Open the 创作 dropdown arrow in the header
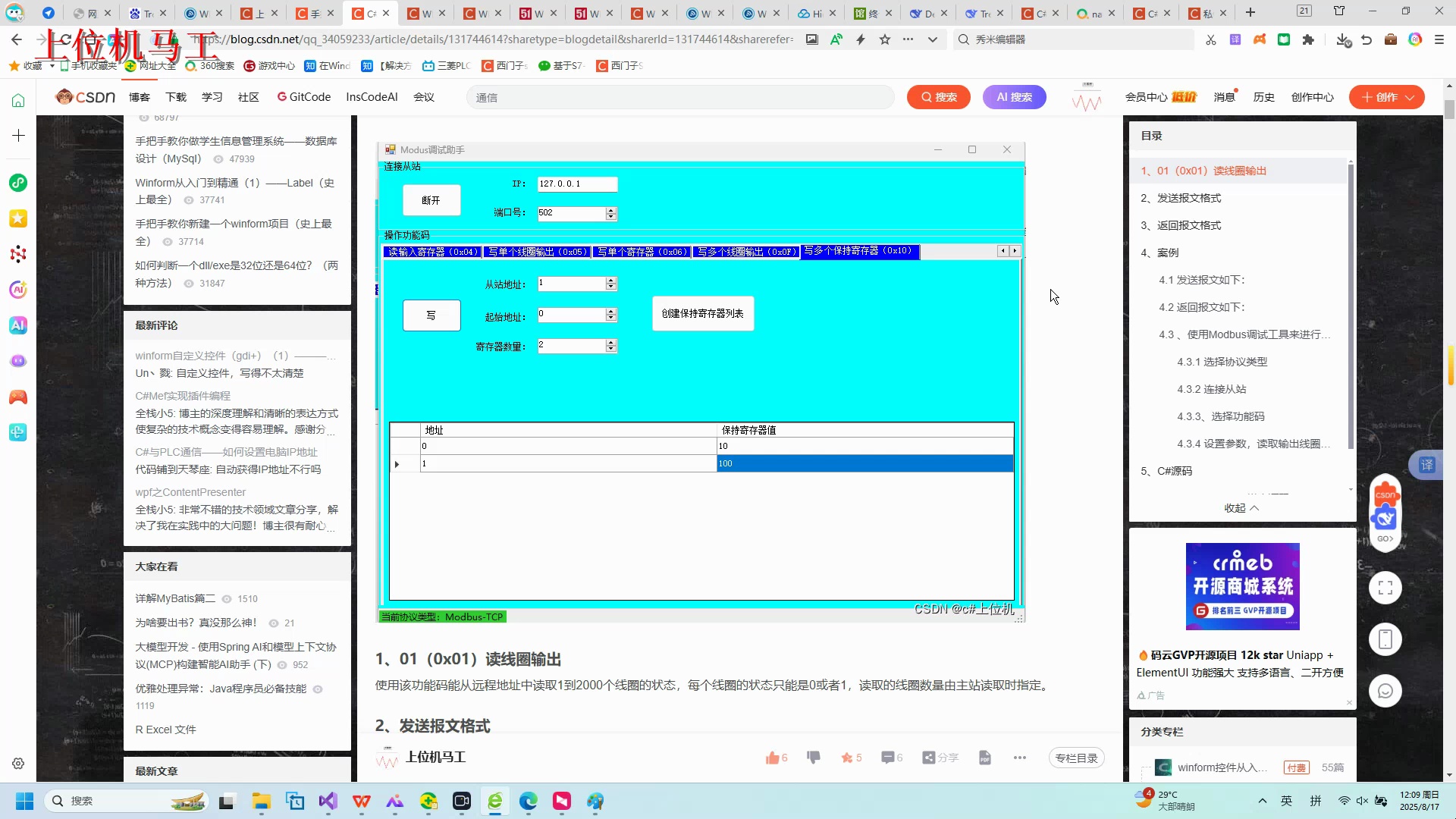This screenshot has width=1456, height=819. tap(1410, 97)
